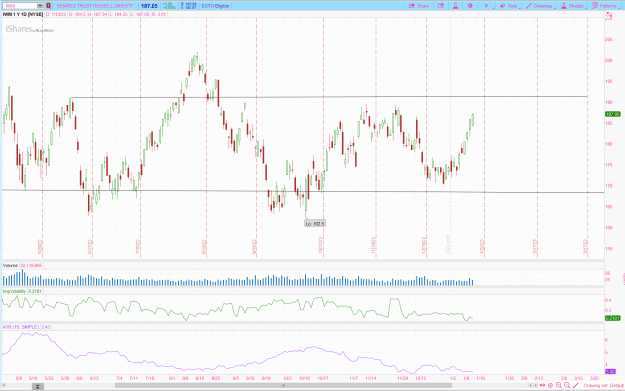Click the ImpVolatility study label
Image resolution: width=625 pixels, height=391 pixels.
(x=14, y=291)
